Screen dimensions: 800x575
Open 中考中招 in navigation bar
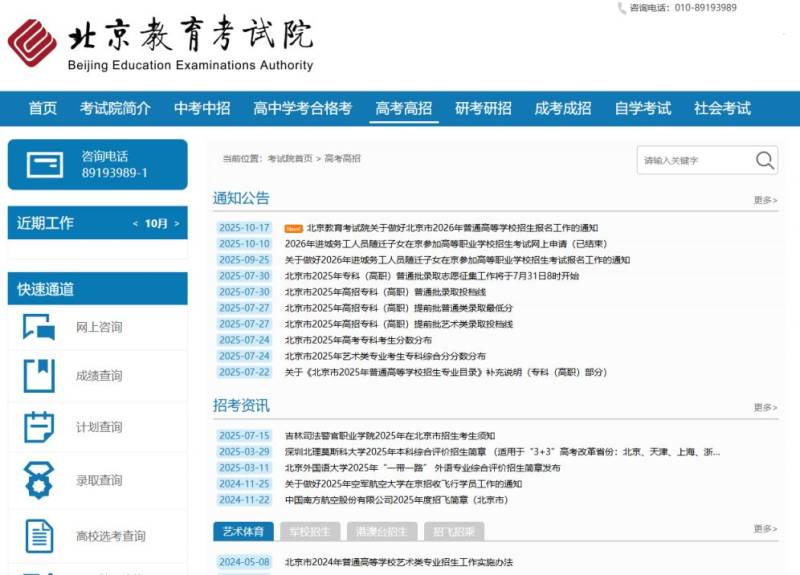pos(202,109)
